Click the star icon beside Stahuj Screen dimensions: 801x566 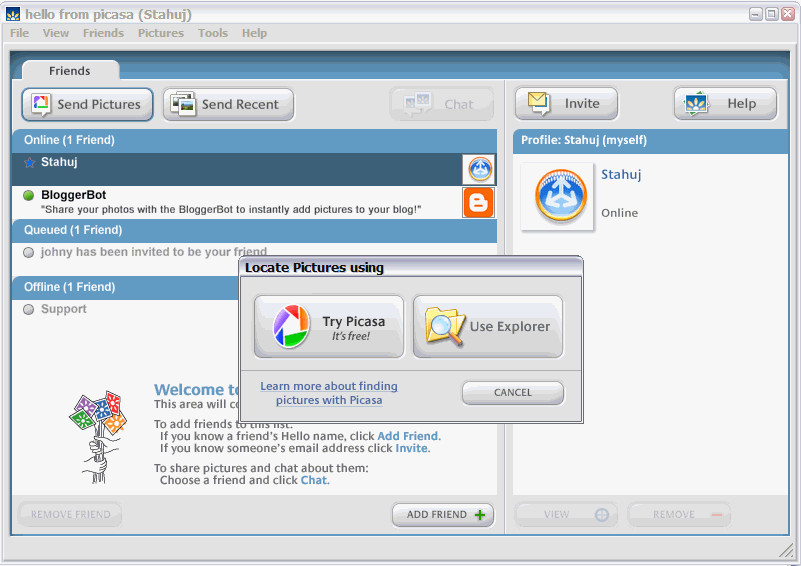pos(30,162)
